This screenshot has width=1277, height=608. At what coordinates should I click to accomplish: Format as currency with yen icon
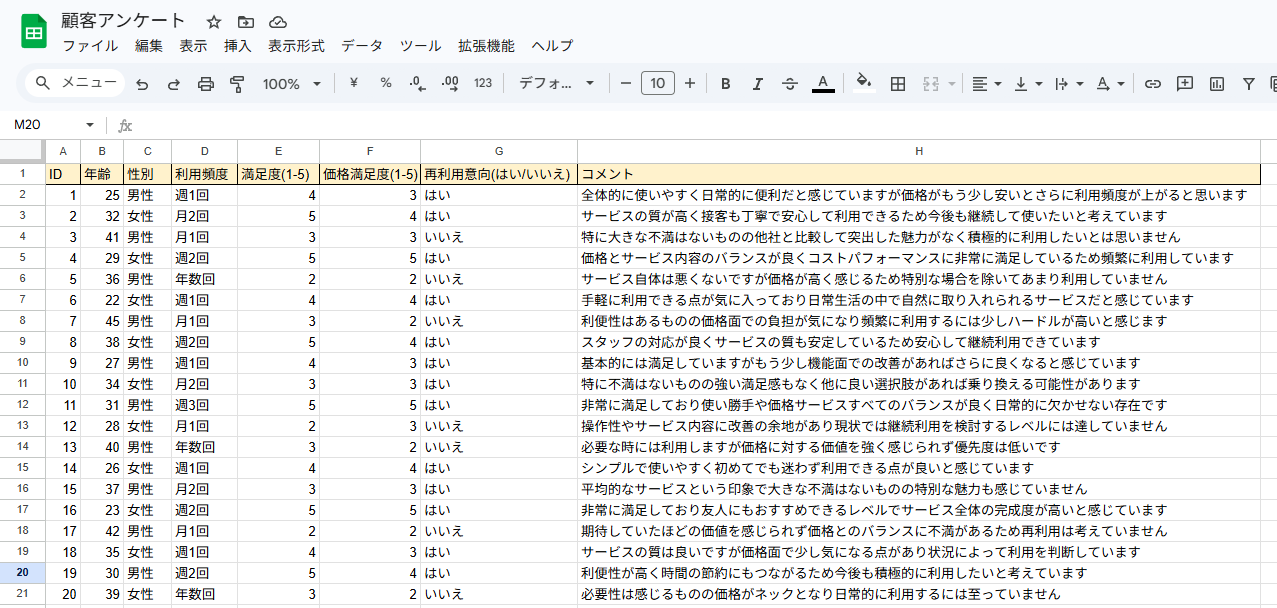click(354, 83)
